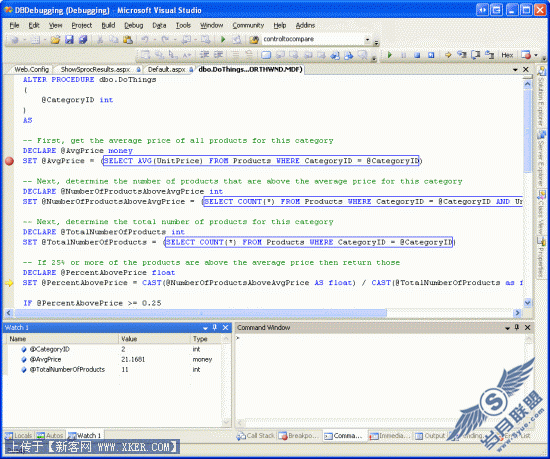Step Out using the debug toolbar icon

[x=490, y=55]
